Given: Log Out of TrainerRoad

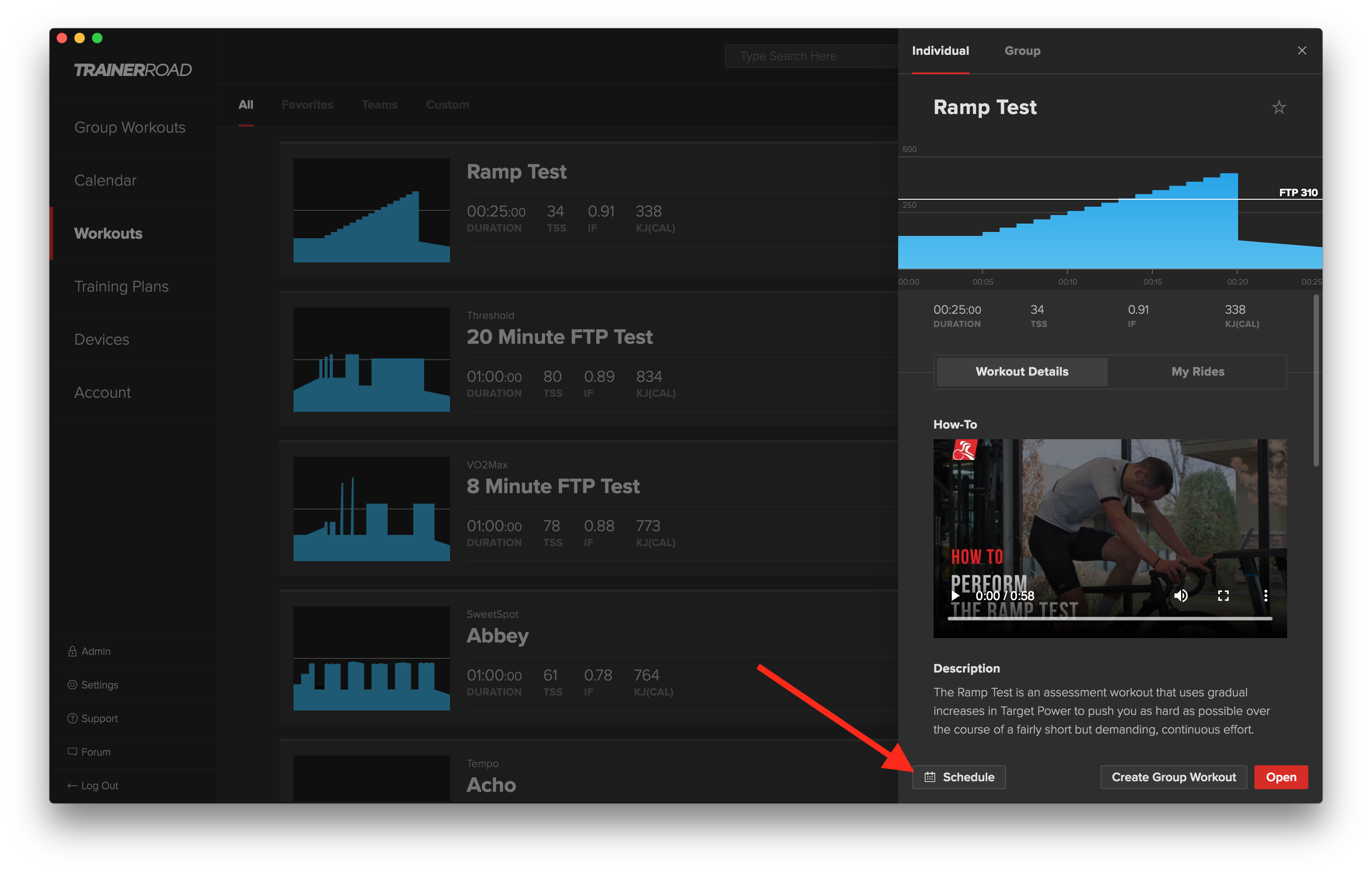Looking at the screenshot, I should coord(93,786).
